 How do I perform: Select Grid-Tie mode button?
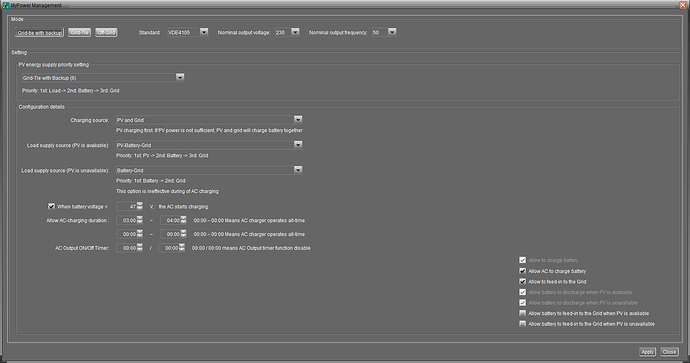coord(79,33)
